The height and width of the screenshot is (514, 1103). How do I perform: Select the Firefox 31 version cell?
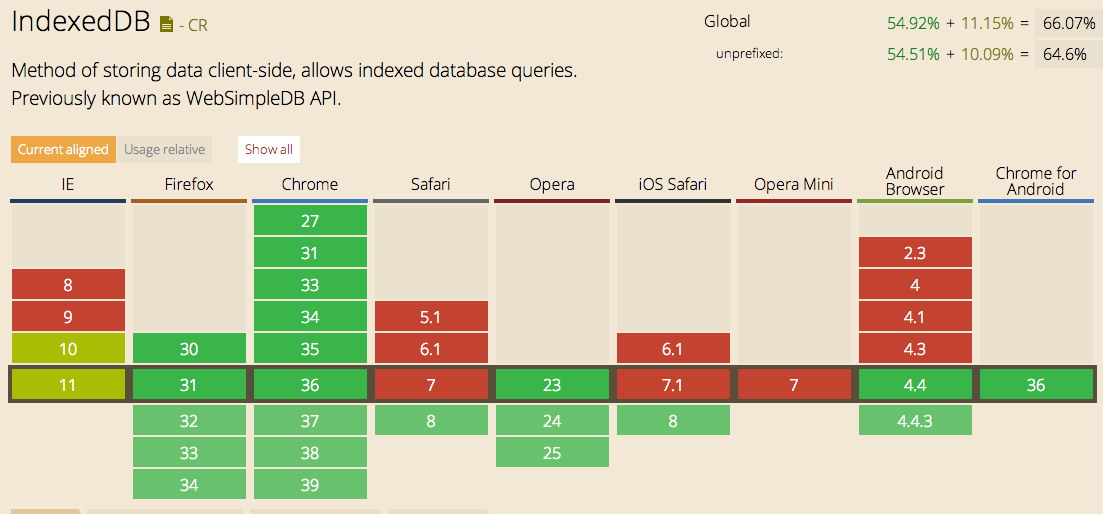click(x=189, y=385)
